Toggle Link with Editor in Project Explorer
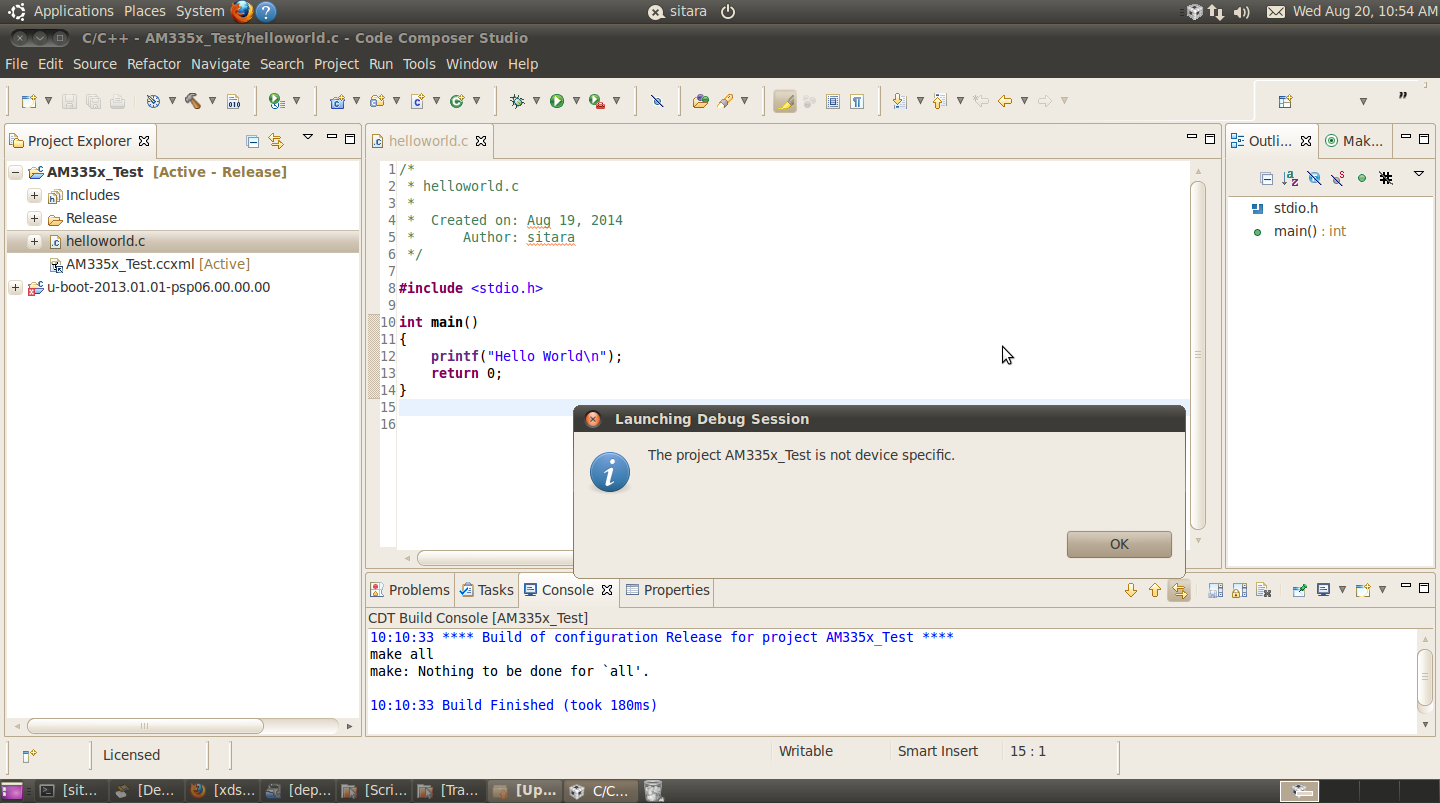Screen dimensions: 1440x803 276,141
